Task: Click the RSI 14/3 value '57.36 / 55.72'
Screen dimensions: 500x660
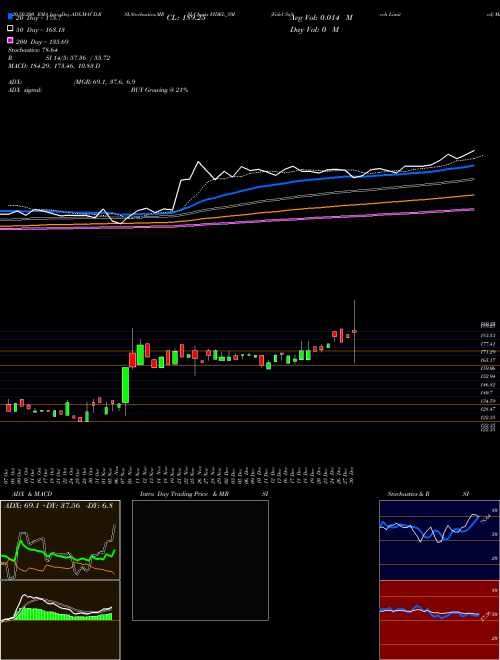Action: coord(91,58)
